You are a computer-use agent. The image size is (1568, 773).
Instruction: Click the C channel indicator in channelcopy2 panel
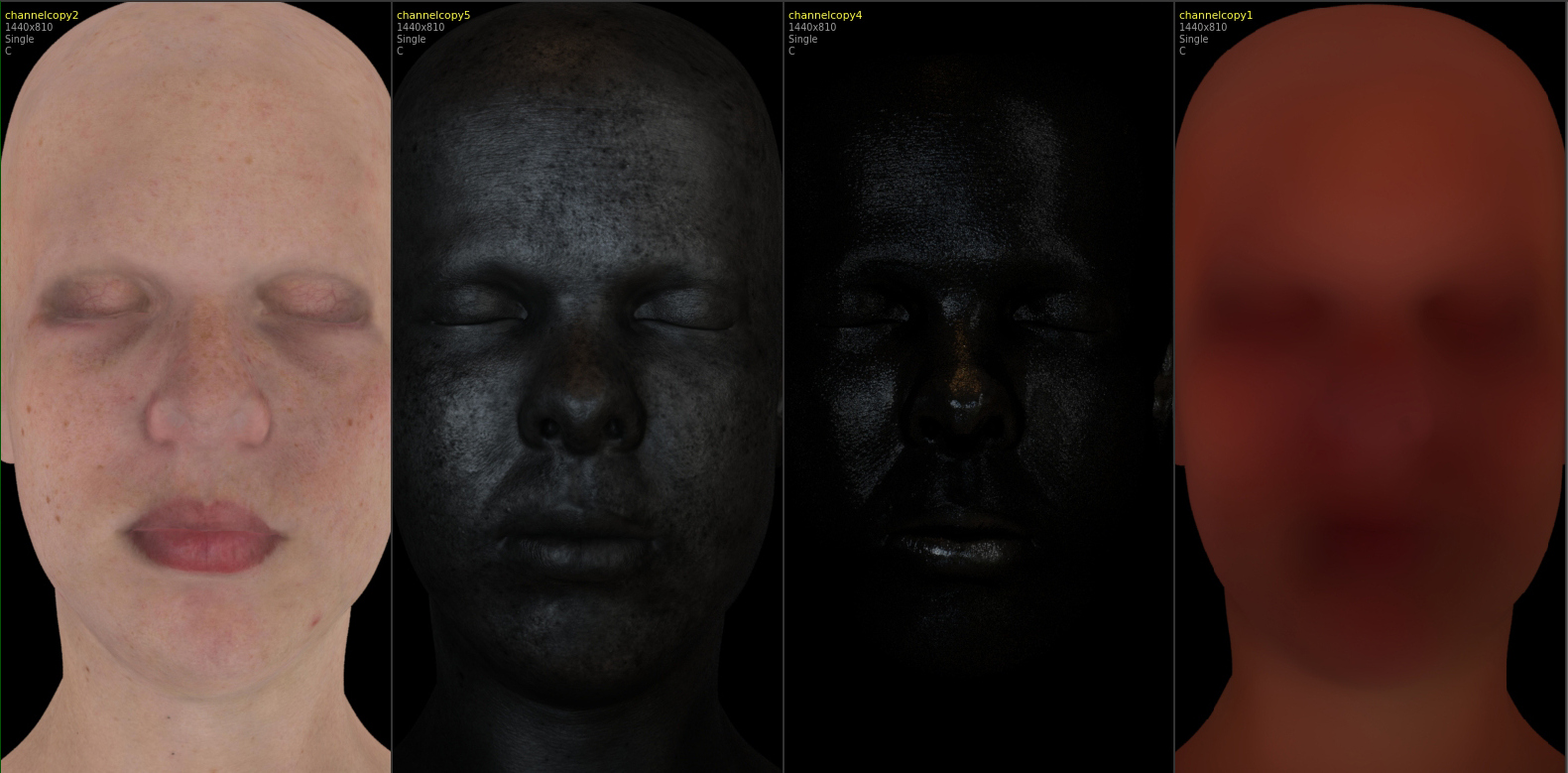[9, 52]
